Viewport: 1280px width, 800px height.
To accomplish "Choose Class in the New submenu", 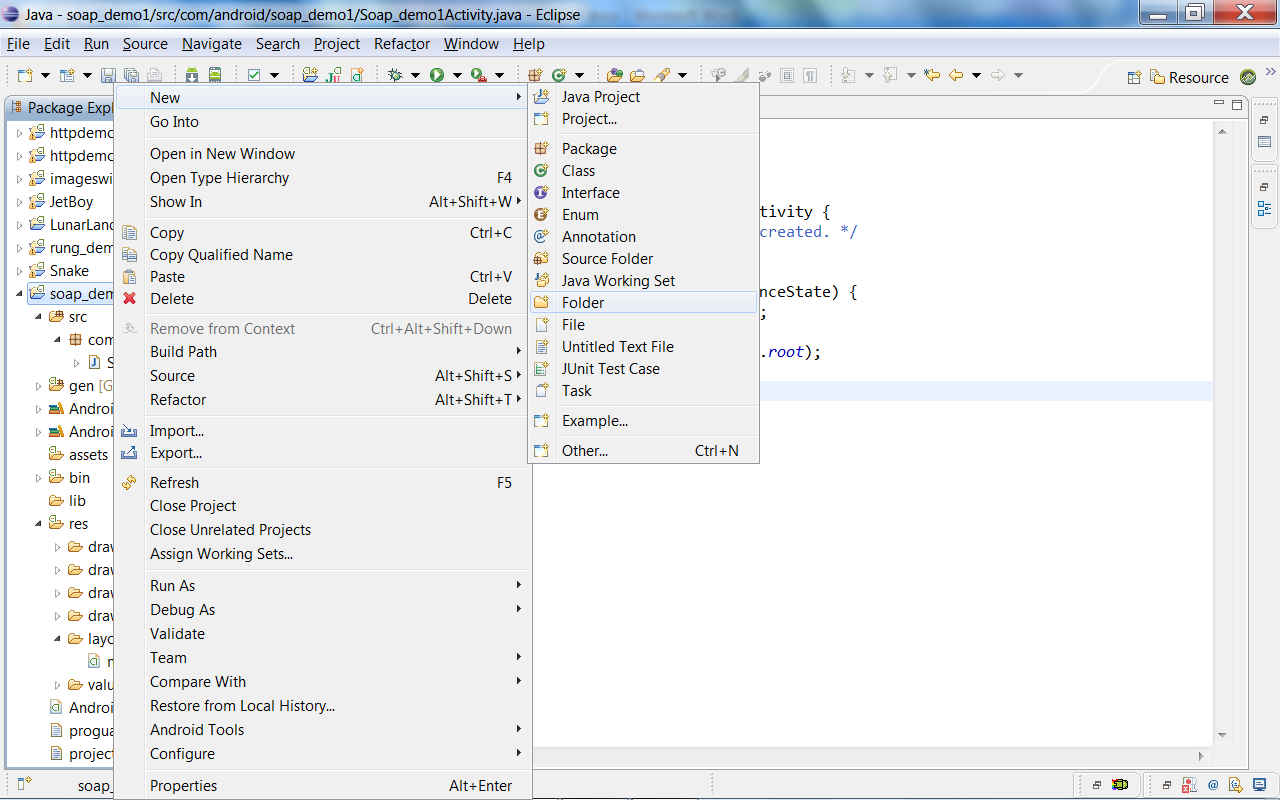I will click(644, 171).
